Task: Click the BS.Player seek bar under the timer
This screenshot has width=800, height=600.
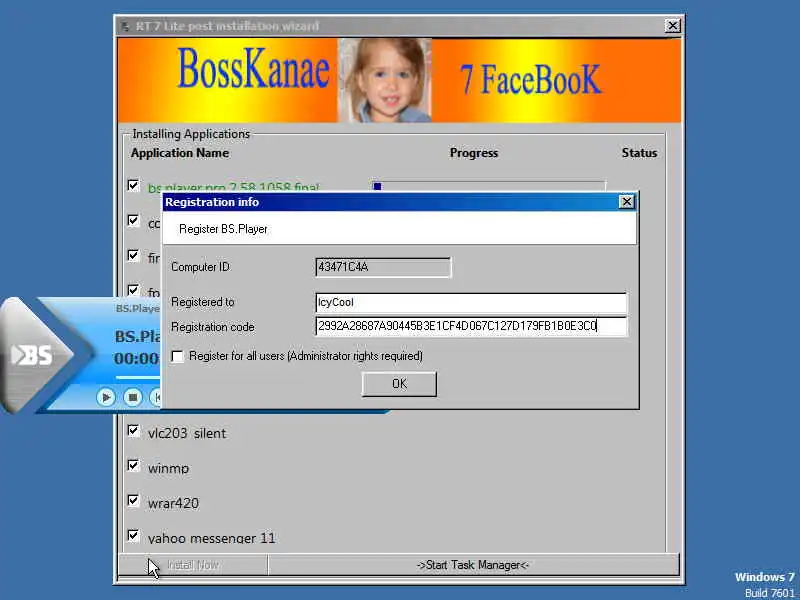Action: [x=138, y=378]
